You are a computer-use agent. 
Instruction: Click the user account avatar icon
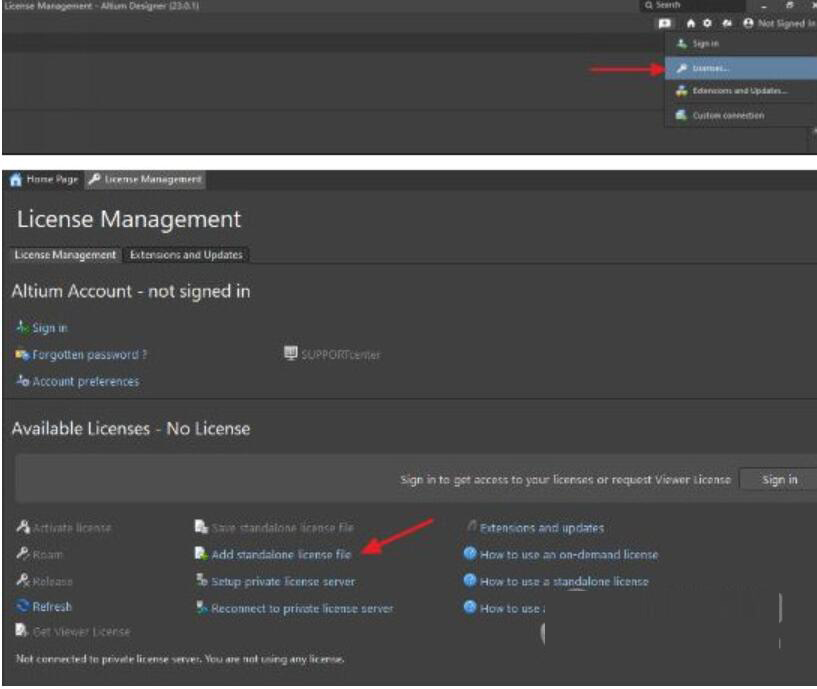pyautogui.click(x=748, y=23)
